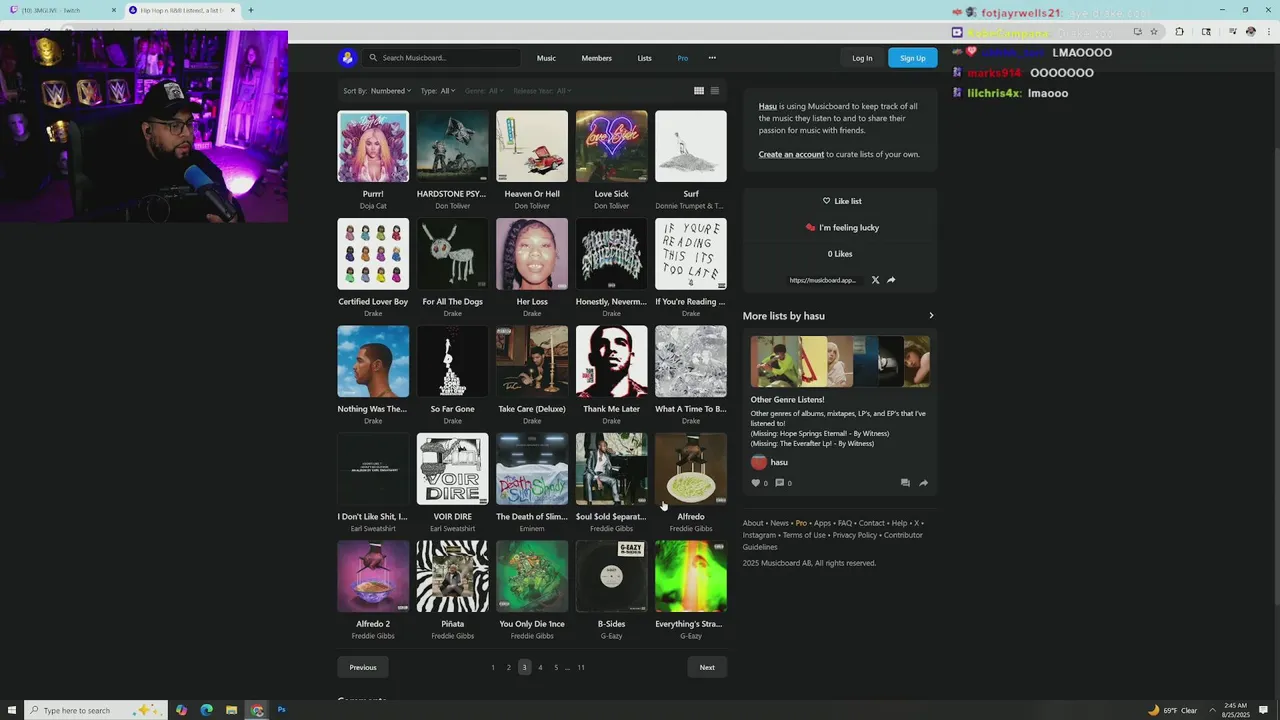The width and height of the screenshot is (1280, 720).
Task: Bookmark page with browser star icon
Action: click(1154, 32)
